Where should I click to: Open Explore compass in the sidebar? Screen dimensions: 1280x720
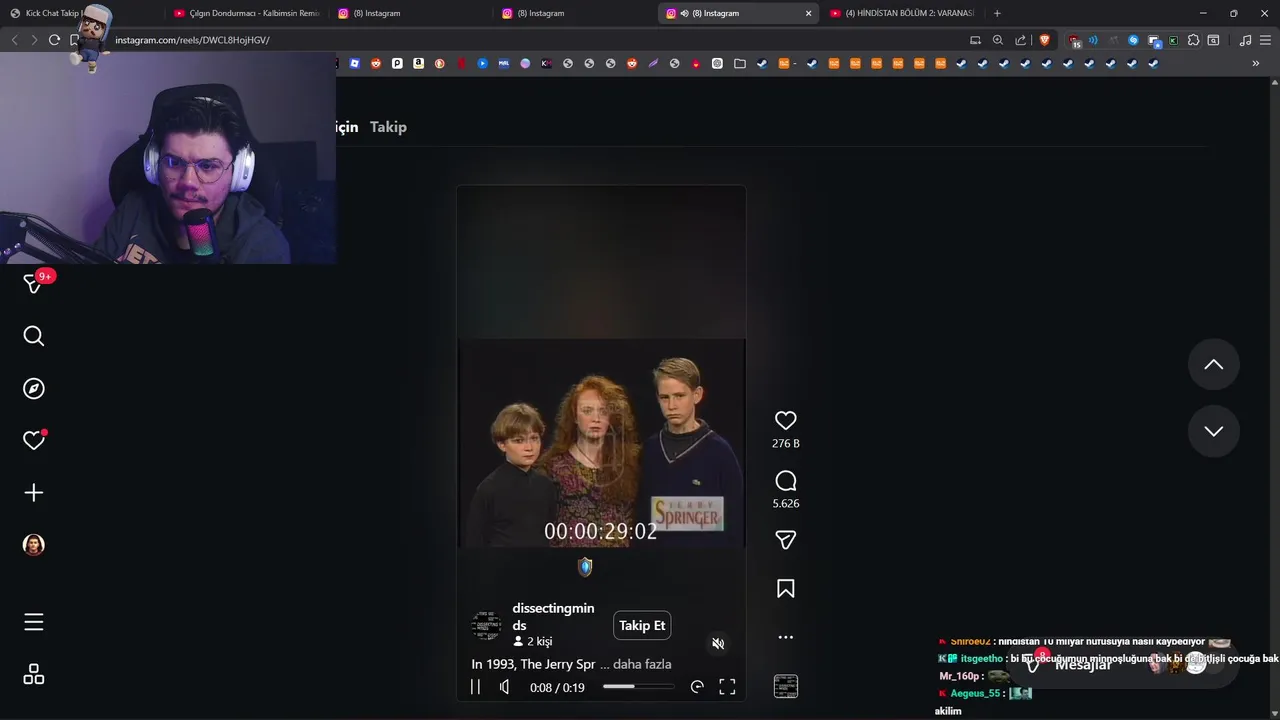(x=34, y=388)
